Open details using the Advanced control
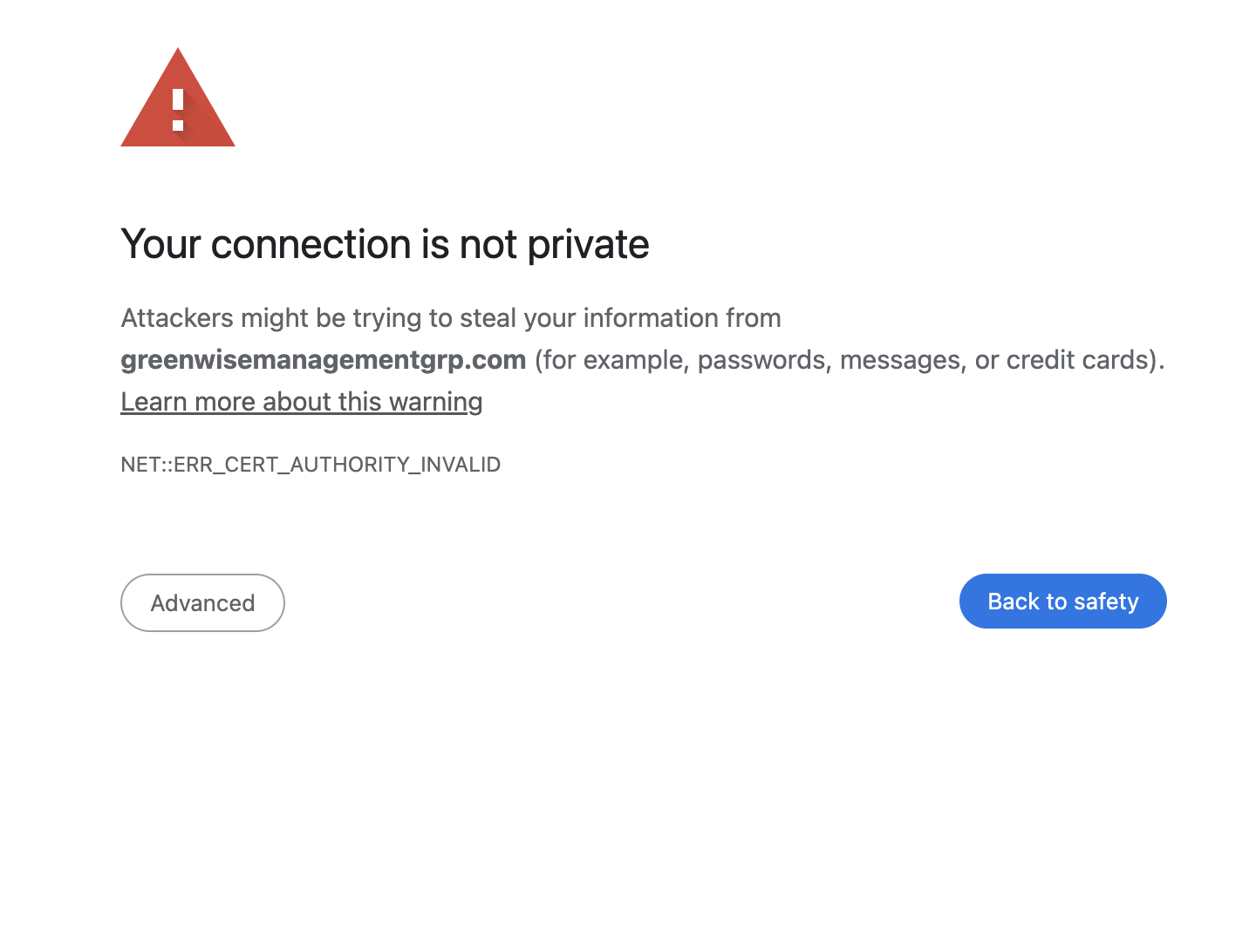The width and height of the screenshot is (1256, 952). (x=202, y=602)
